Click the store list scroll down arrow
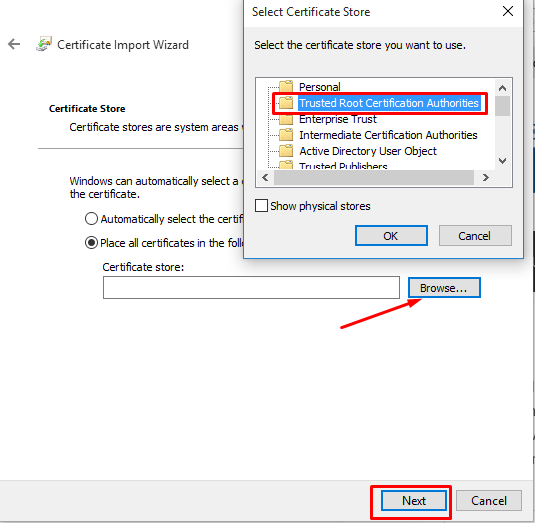Image resolution: width=535 pixels, height=523 pixels. 502,161
